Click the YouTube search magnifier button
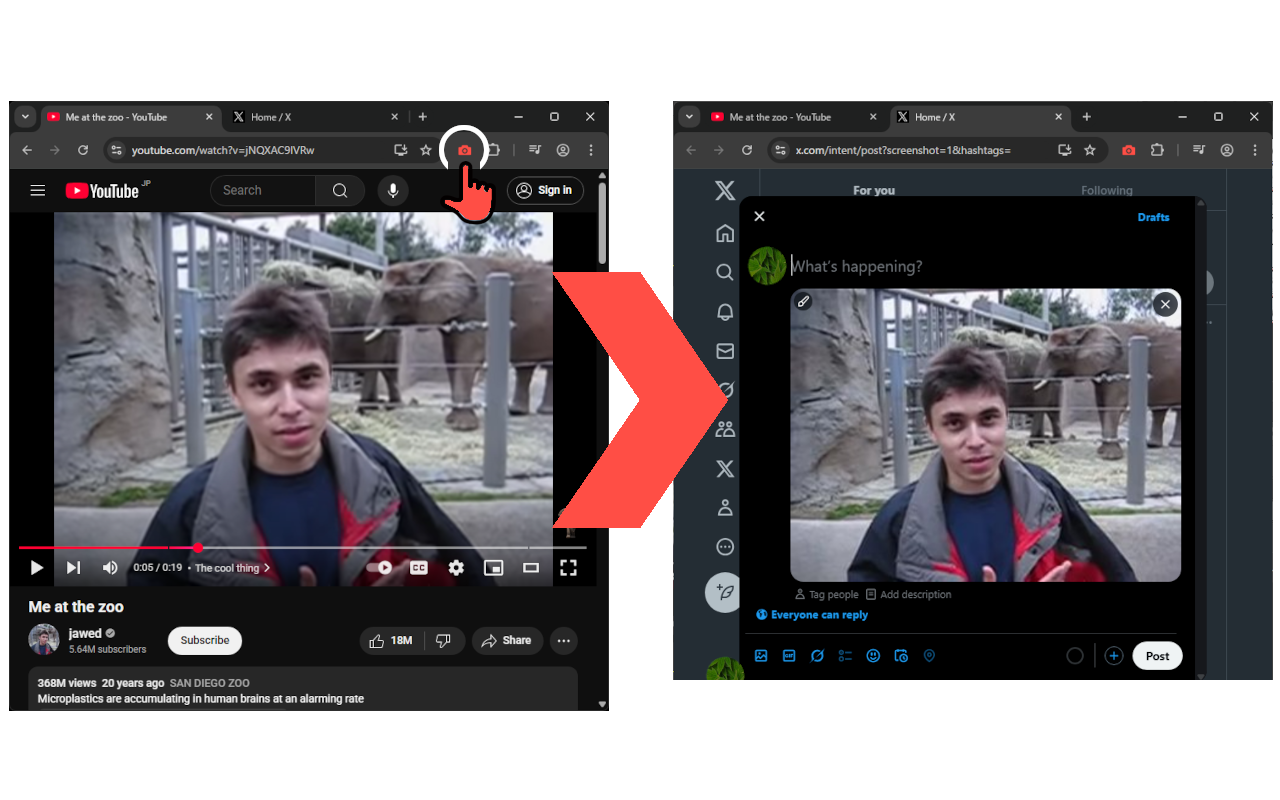This screenshot has height=800, width=1280. (340, 190)
